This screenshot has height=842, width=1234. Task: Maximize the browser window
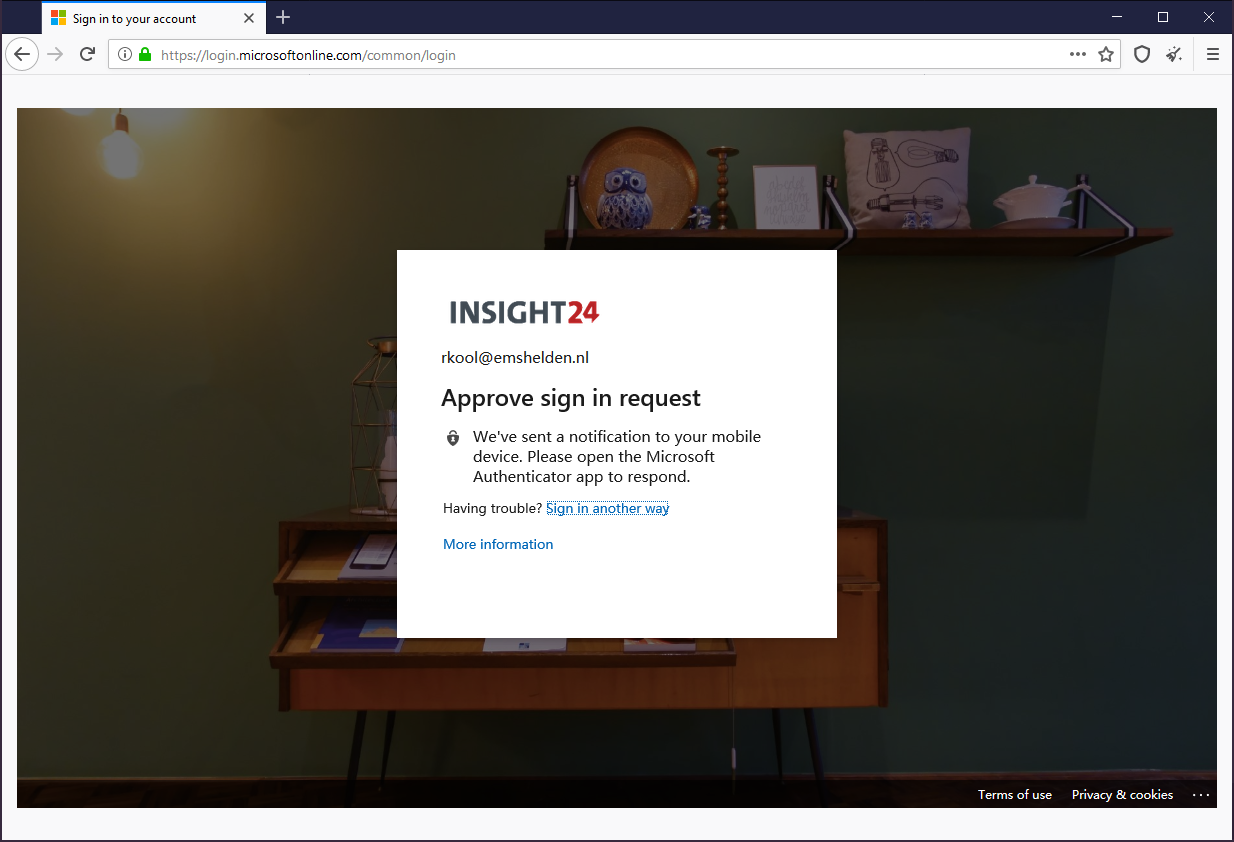[1162, 17]
